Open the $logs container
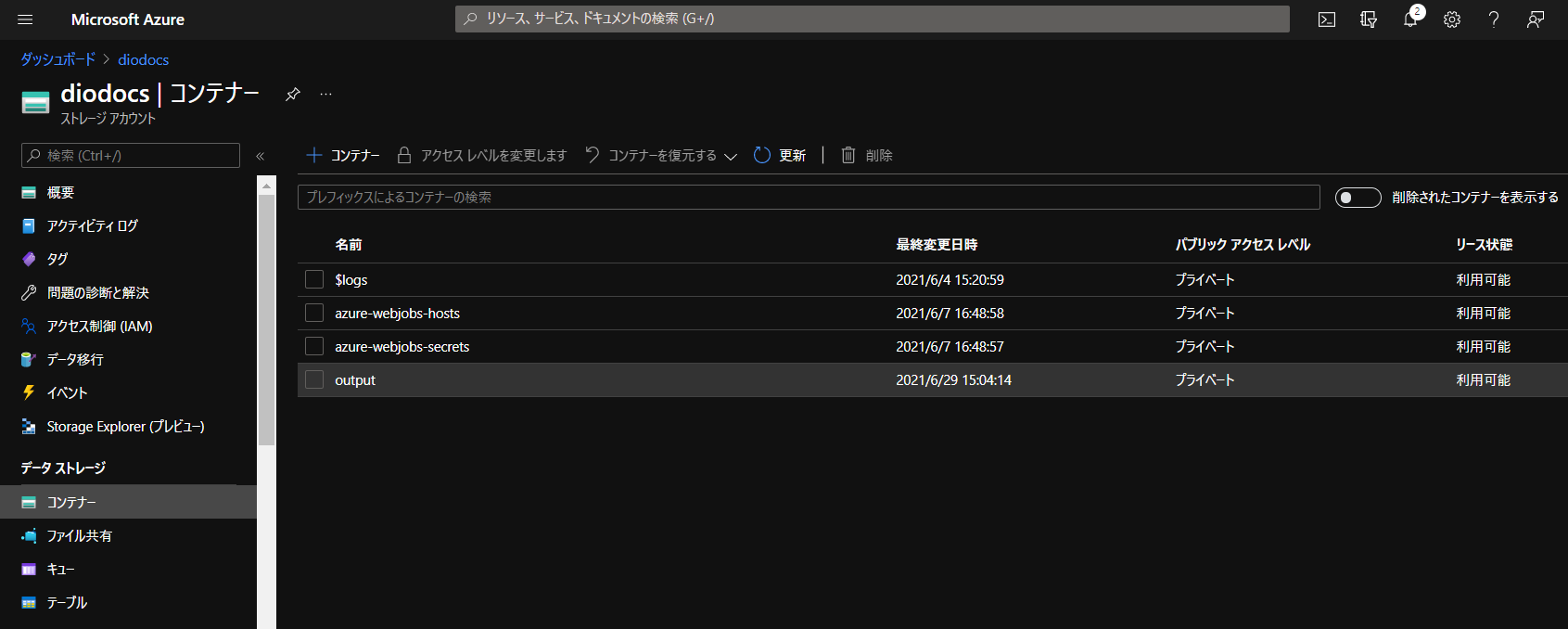Screen dimensions: 1568x629 coord(351,280)
